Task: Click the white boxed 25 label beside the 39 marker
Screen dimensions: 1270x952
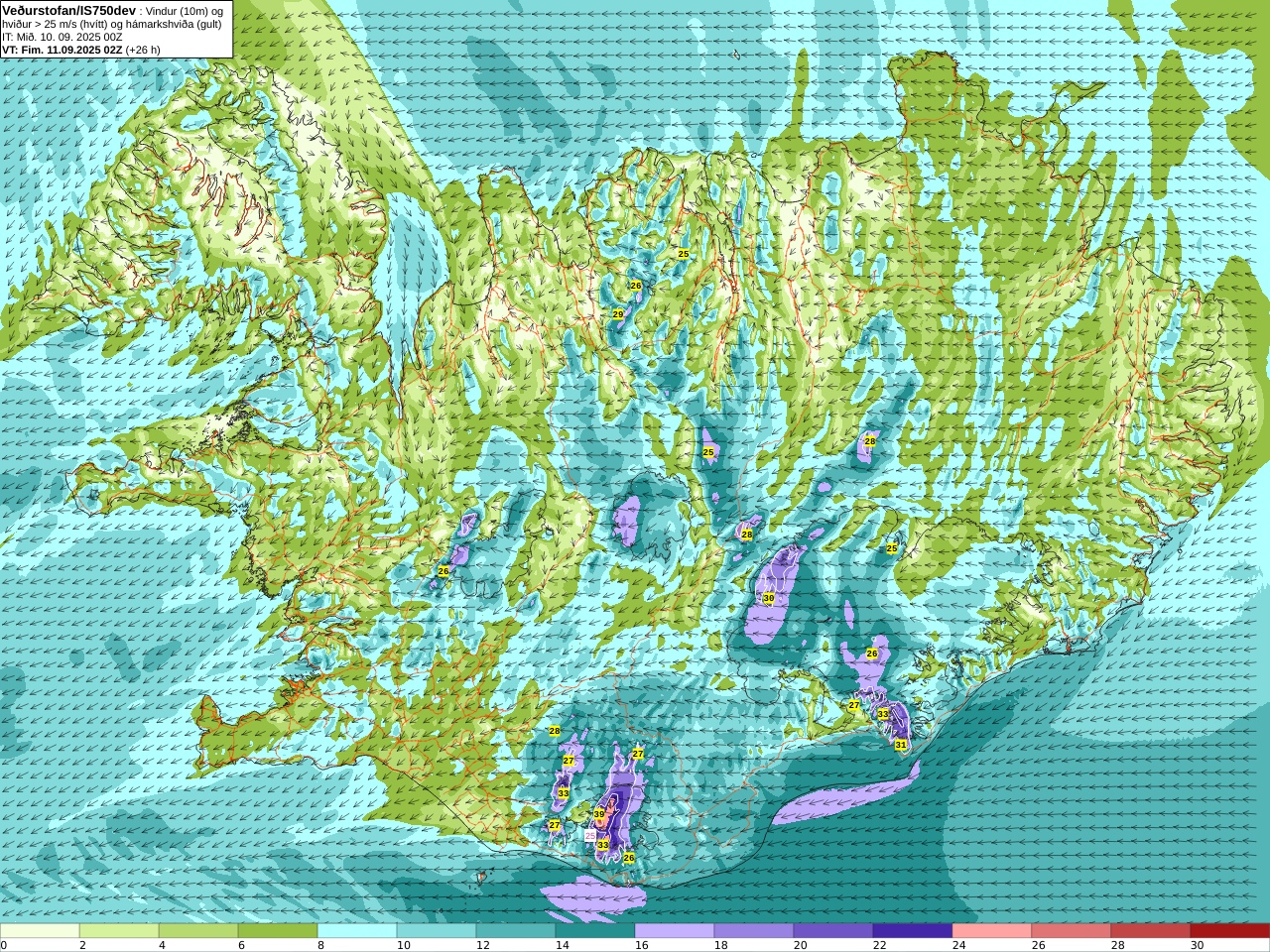Action: coord(590,836)
